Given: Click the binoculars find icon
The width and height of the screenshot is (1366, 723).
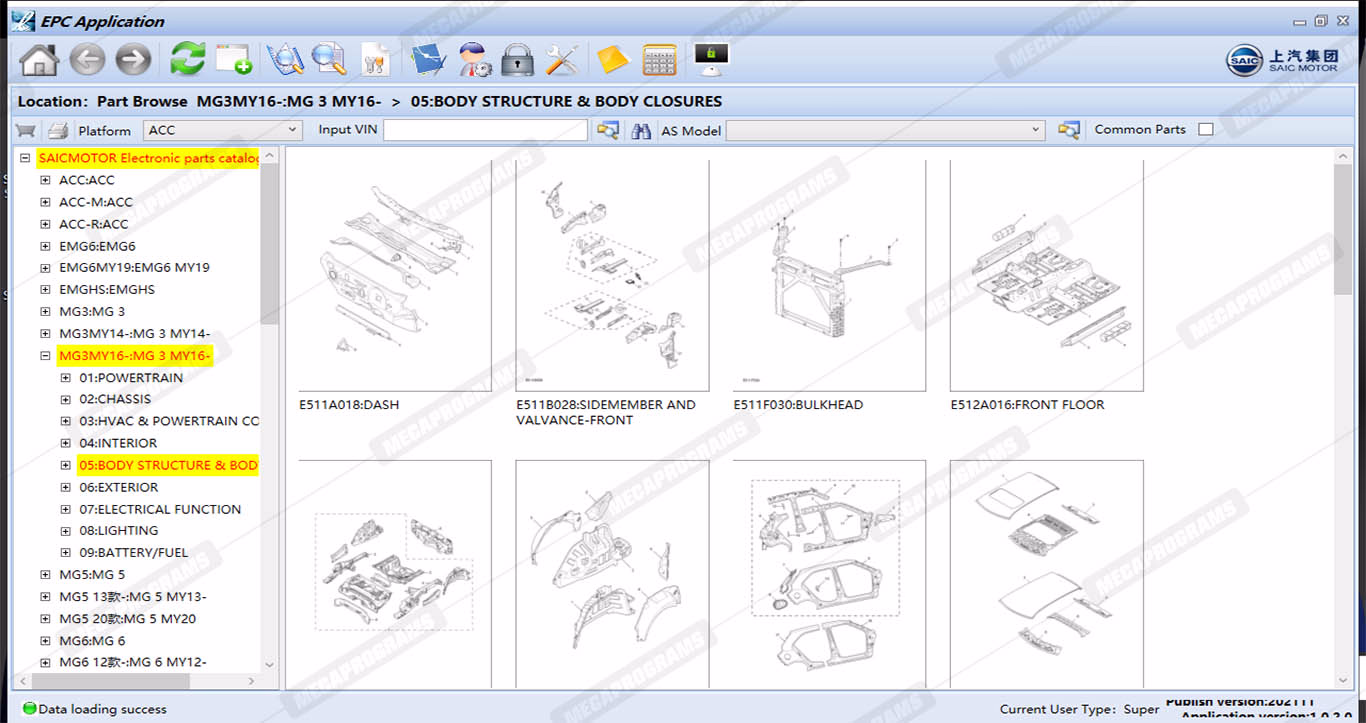Looking at the screenshot, I should (x=641, y=130).
